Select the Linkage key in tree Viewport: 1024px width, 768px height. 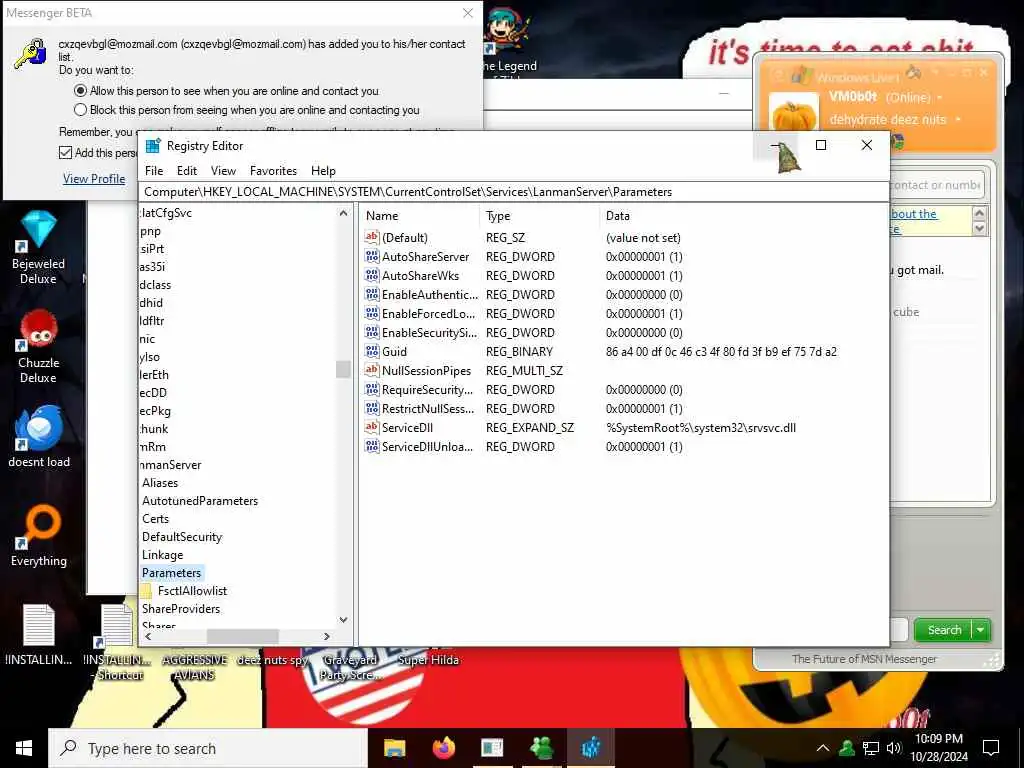pyautogui.click(x=163, y=554)
